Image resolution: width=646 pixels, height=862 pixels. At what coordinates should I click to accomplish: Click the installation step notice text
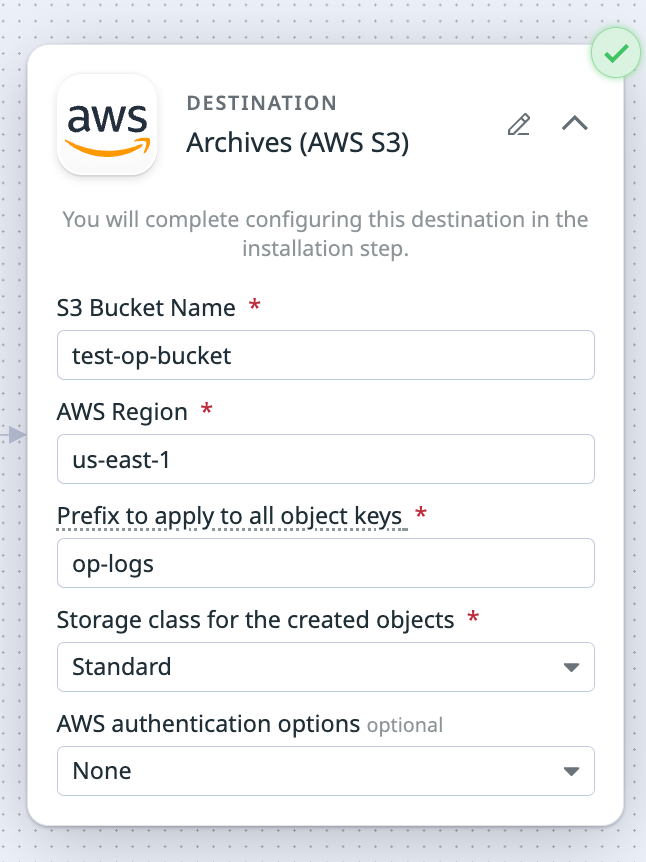coord(326,233)
